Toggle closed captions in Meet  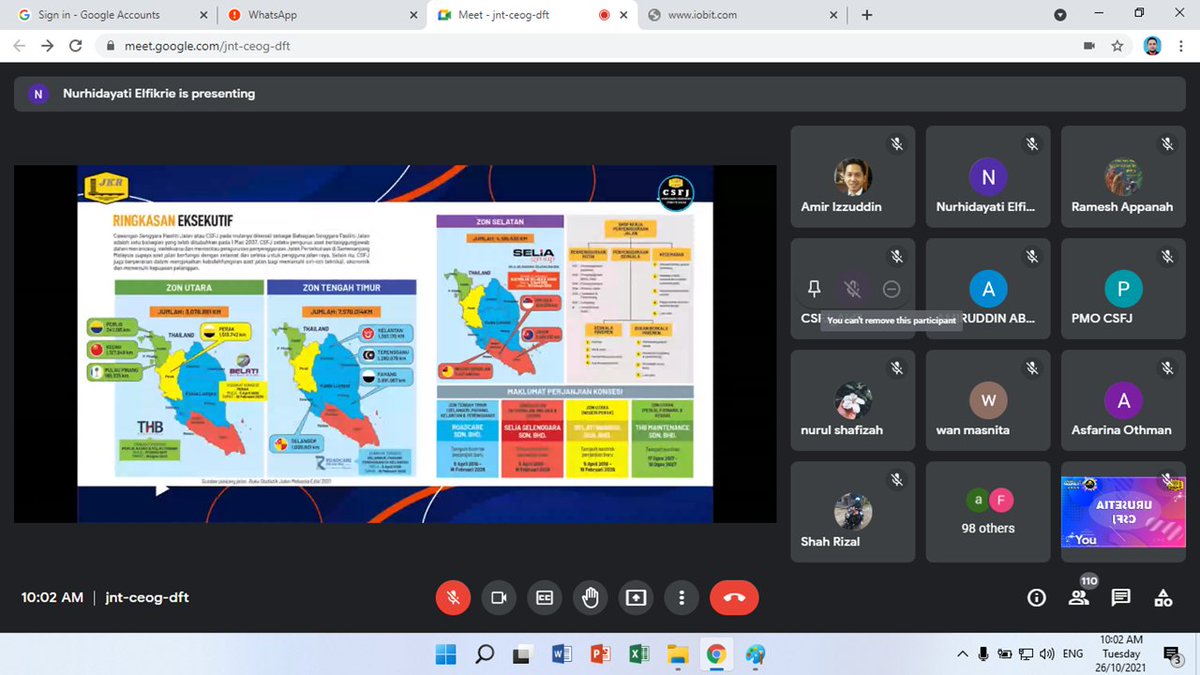(544, 598)
